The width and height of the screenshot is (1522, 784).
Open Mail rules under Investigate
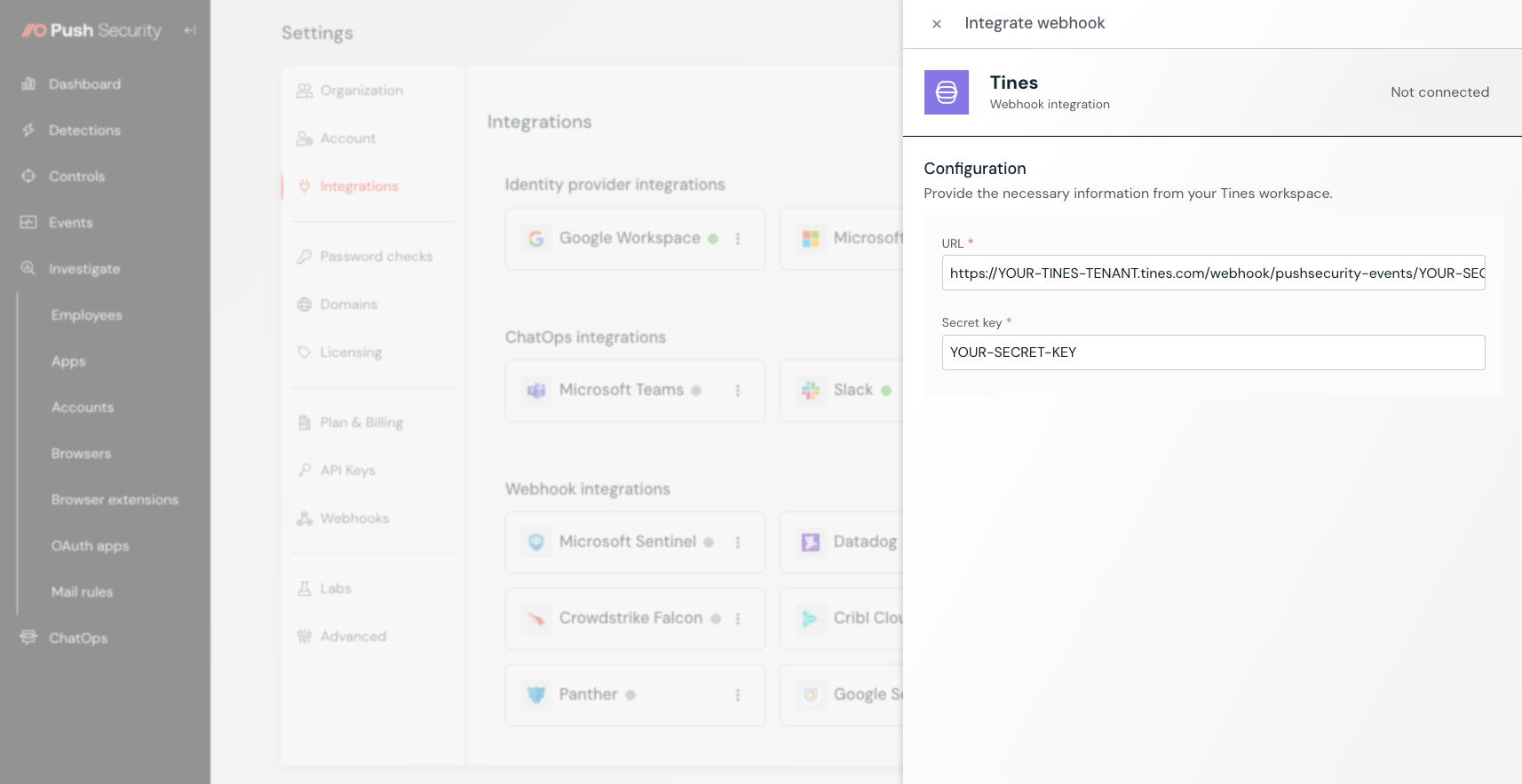click(x=82, y=592)
